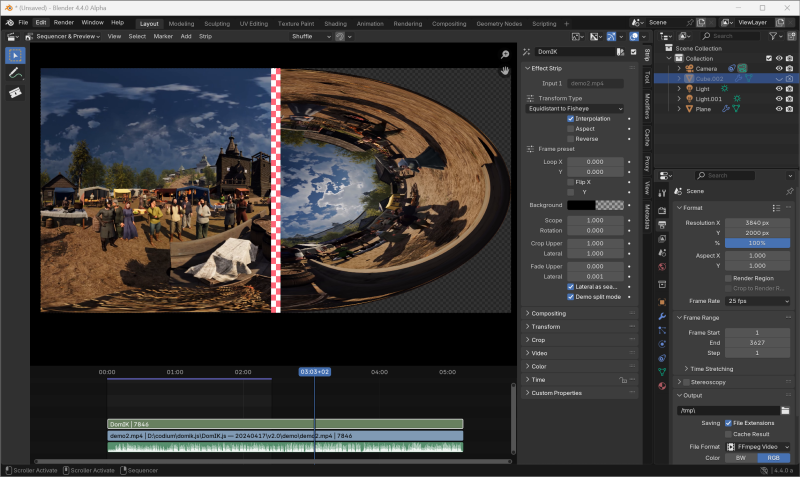
Task: Select the RGB color mode button
Action: [773, 458]
